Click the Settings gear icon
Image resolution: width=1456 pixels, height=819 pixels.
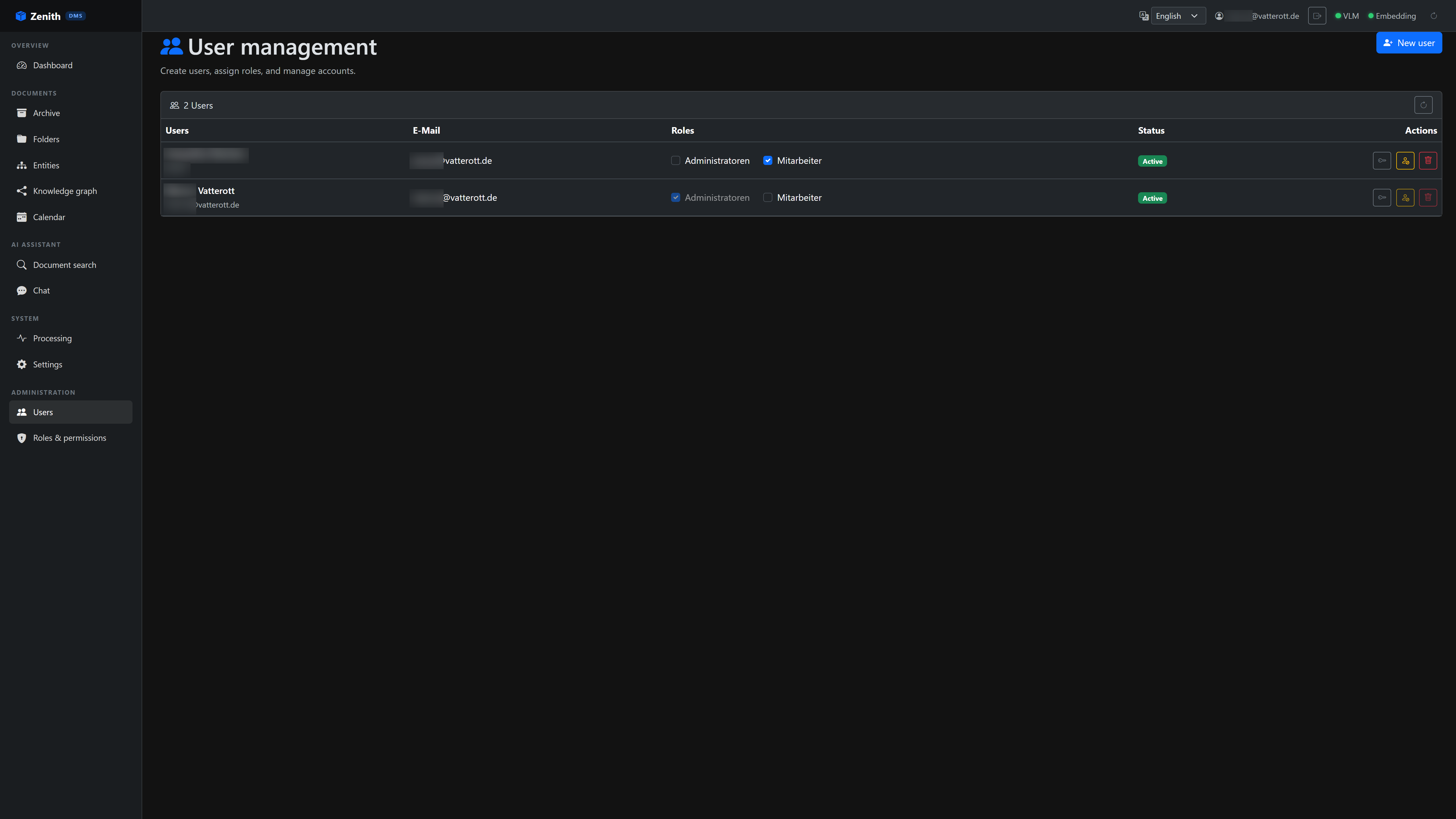coord(22,364)
